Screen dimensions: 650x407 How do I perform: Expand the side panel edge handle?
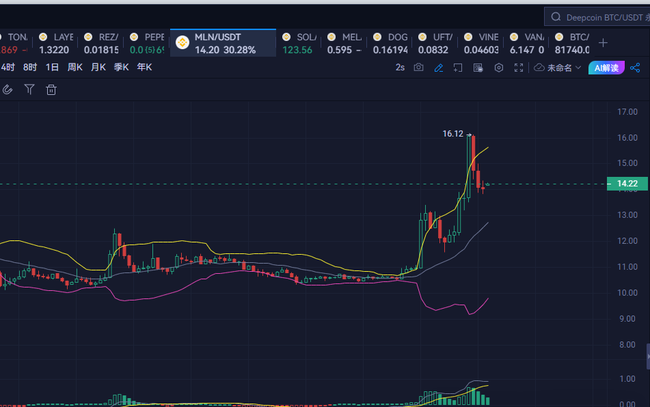pos(648,356)
